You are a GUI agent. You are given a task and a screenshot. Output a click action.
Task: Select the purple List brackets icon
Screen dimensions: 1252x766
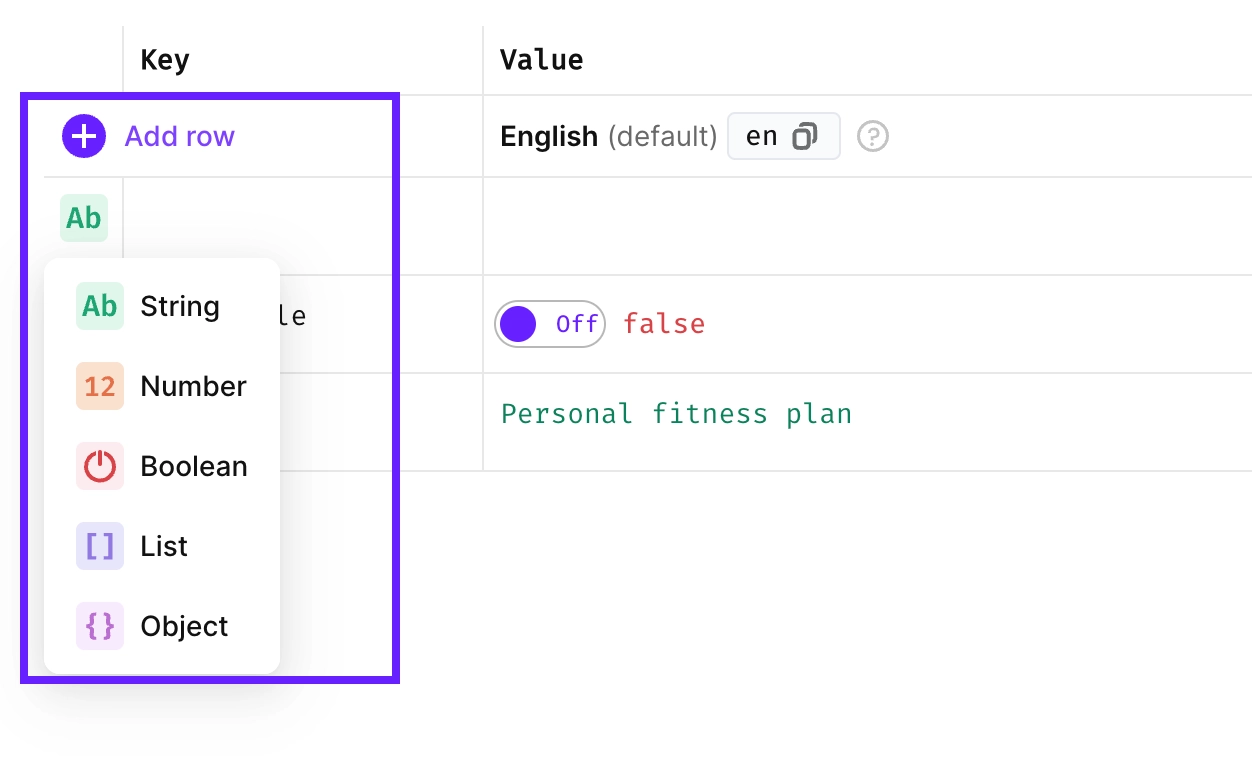98,546
